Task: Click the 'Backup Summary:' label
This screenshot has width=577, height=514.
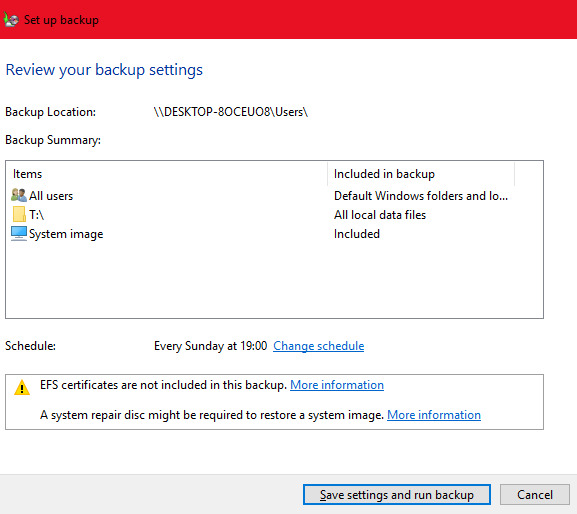Action: tap(53, 140)
